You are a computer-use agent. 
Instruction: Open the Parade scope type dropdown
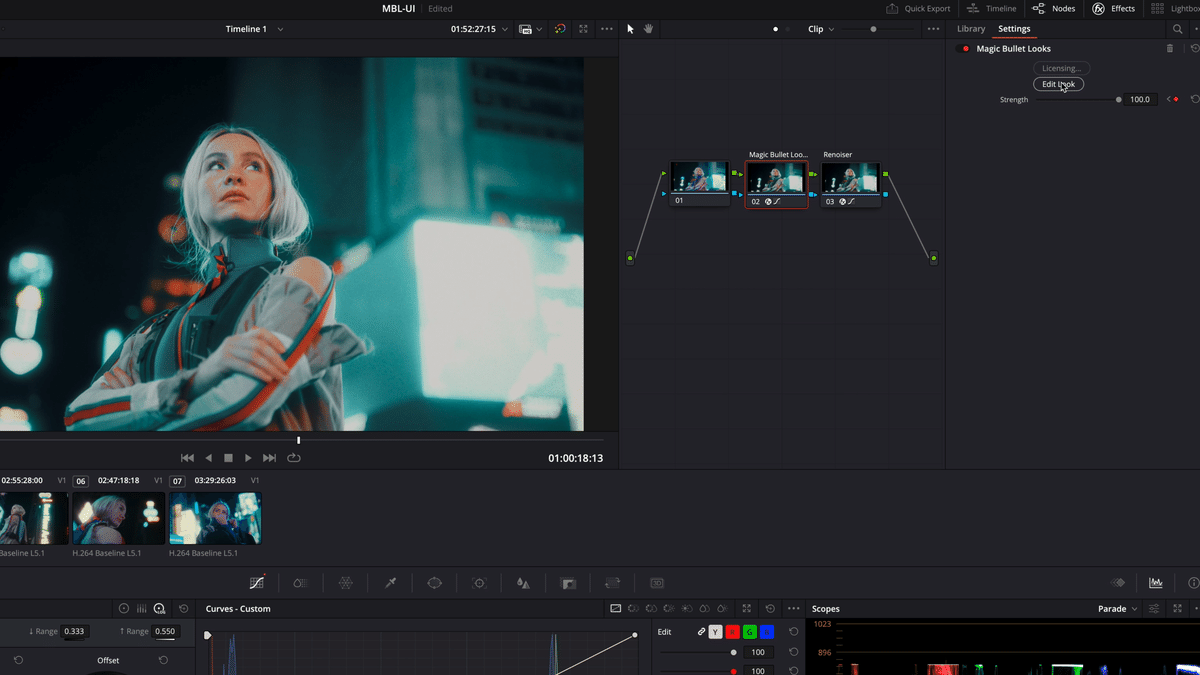[1118, 609]
